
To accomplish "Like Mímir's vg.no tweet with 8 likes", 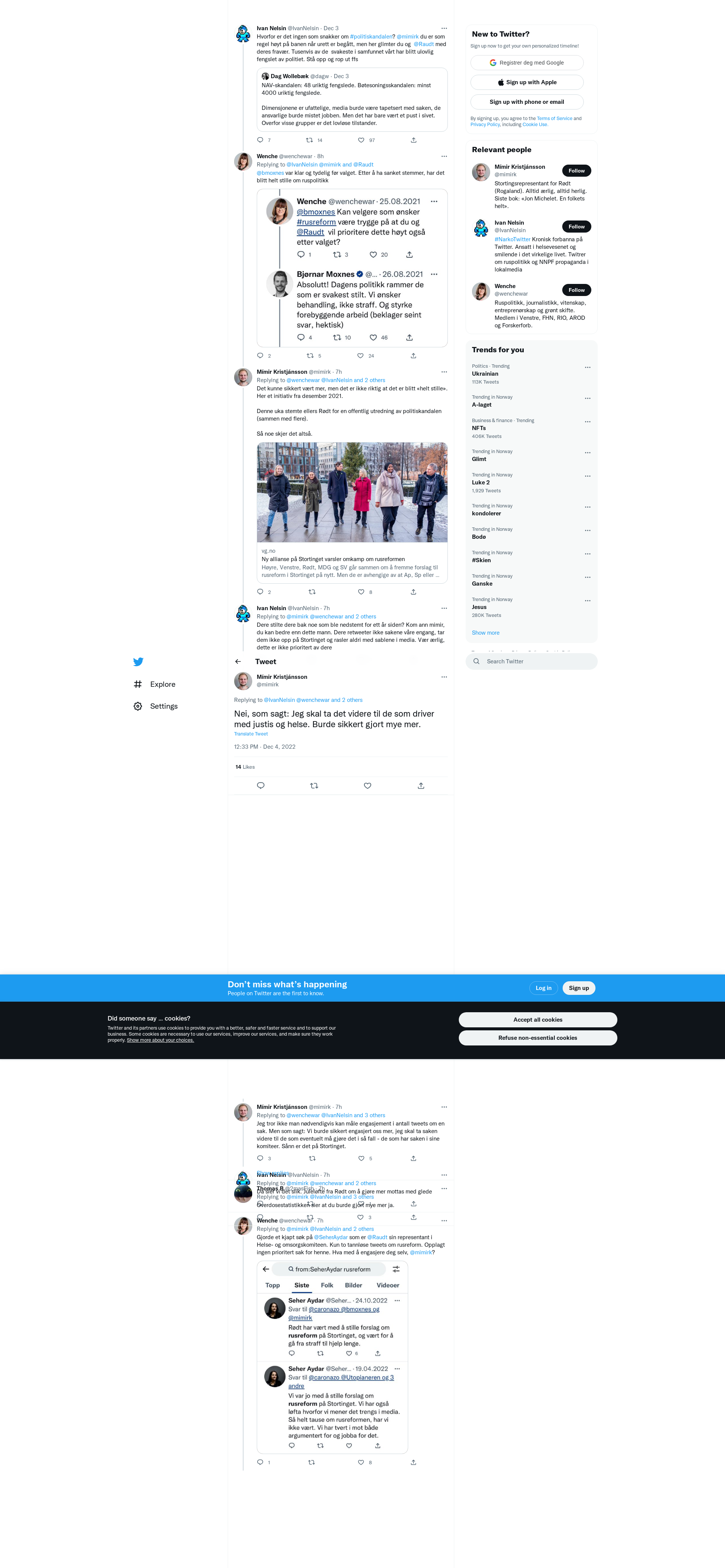I will click(x=361, y=592).
